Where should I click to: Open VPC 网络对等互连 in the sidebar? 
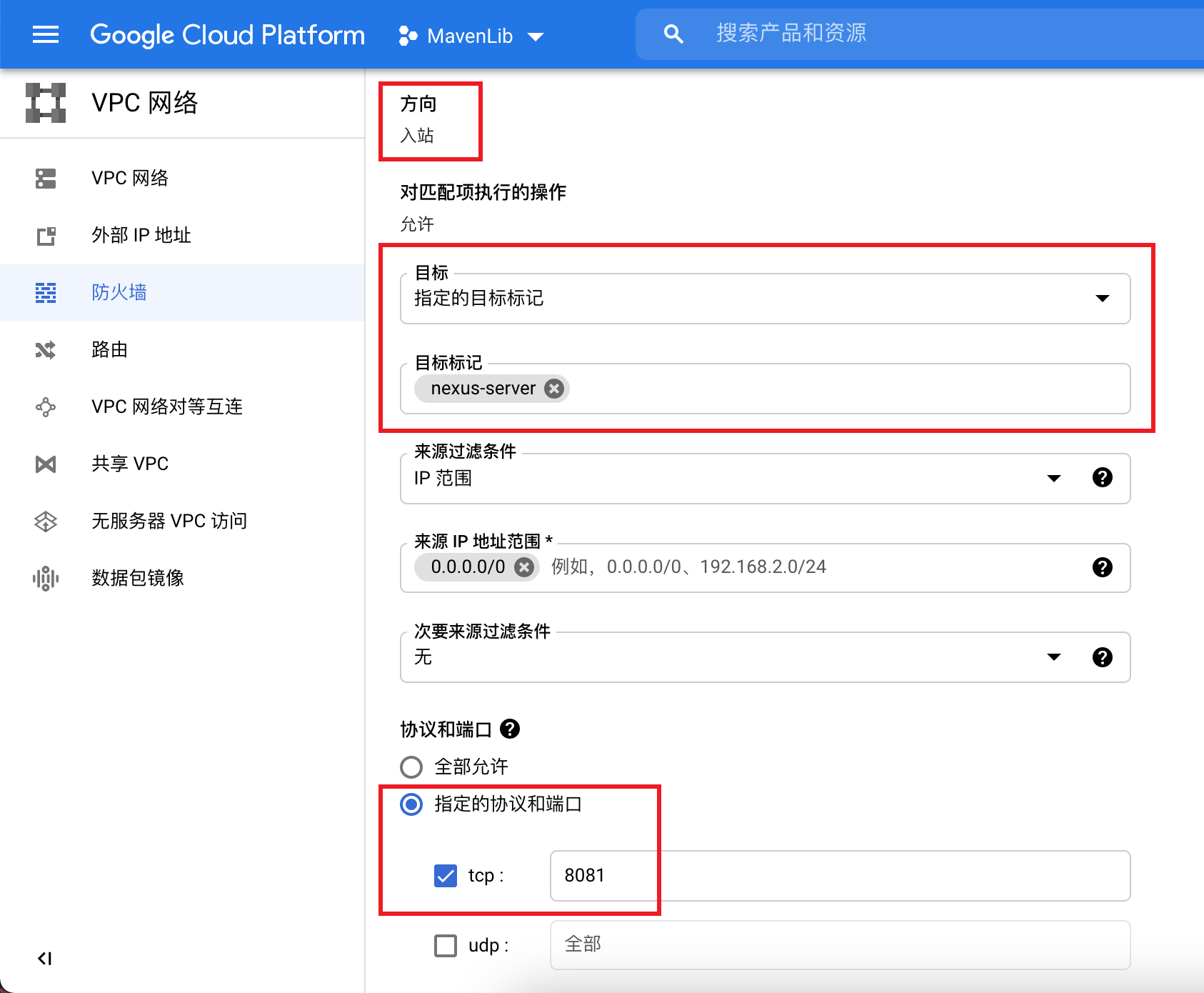[x=182, y=406]
